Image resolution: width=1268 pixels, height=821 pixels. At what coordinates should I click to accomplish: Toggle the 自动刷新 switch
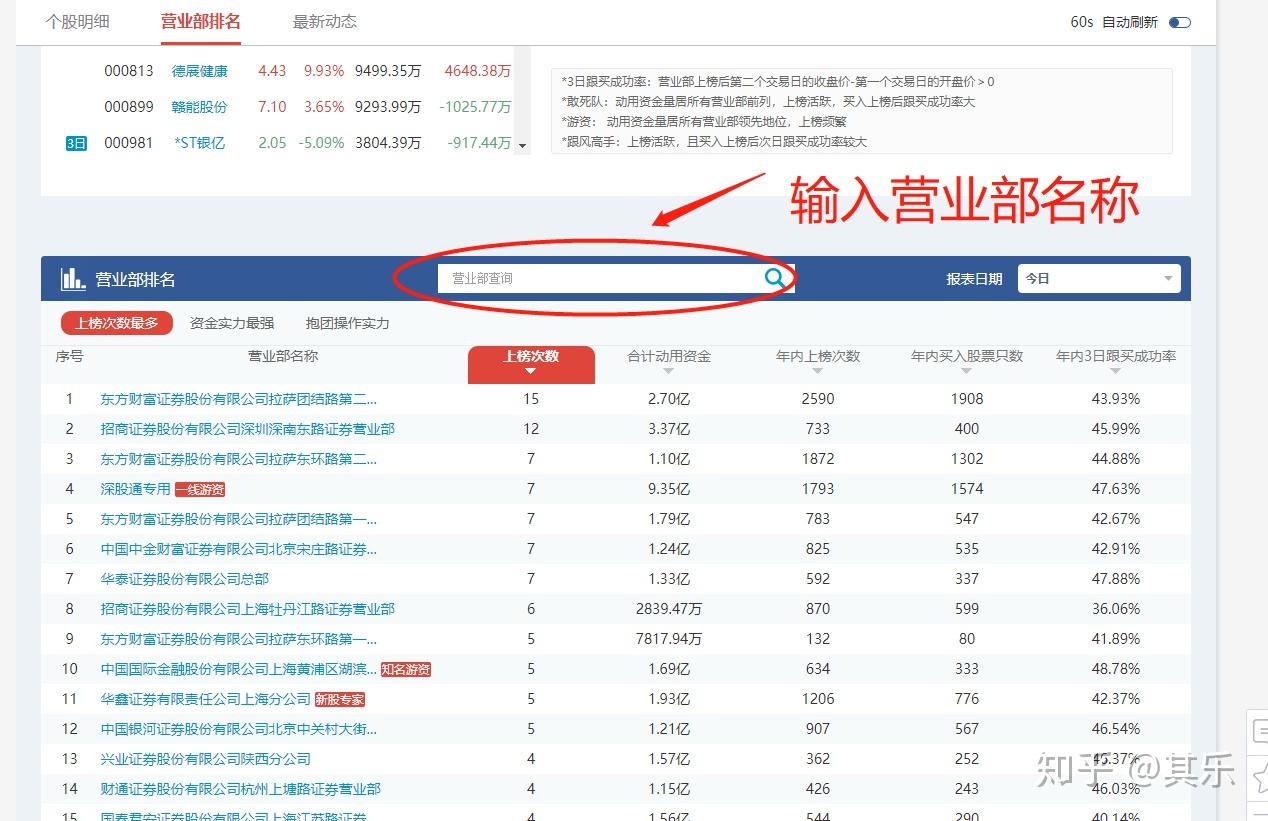(x=1180, y=22)
